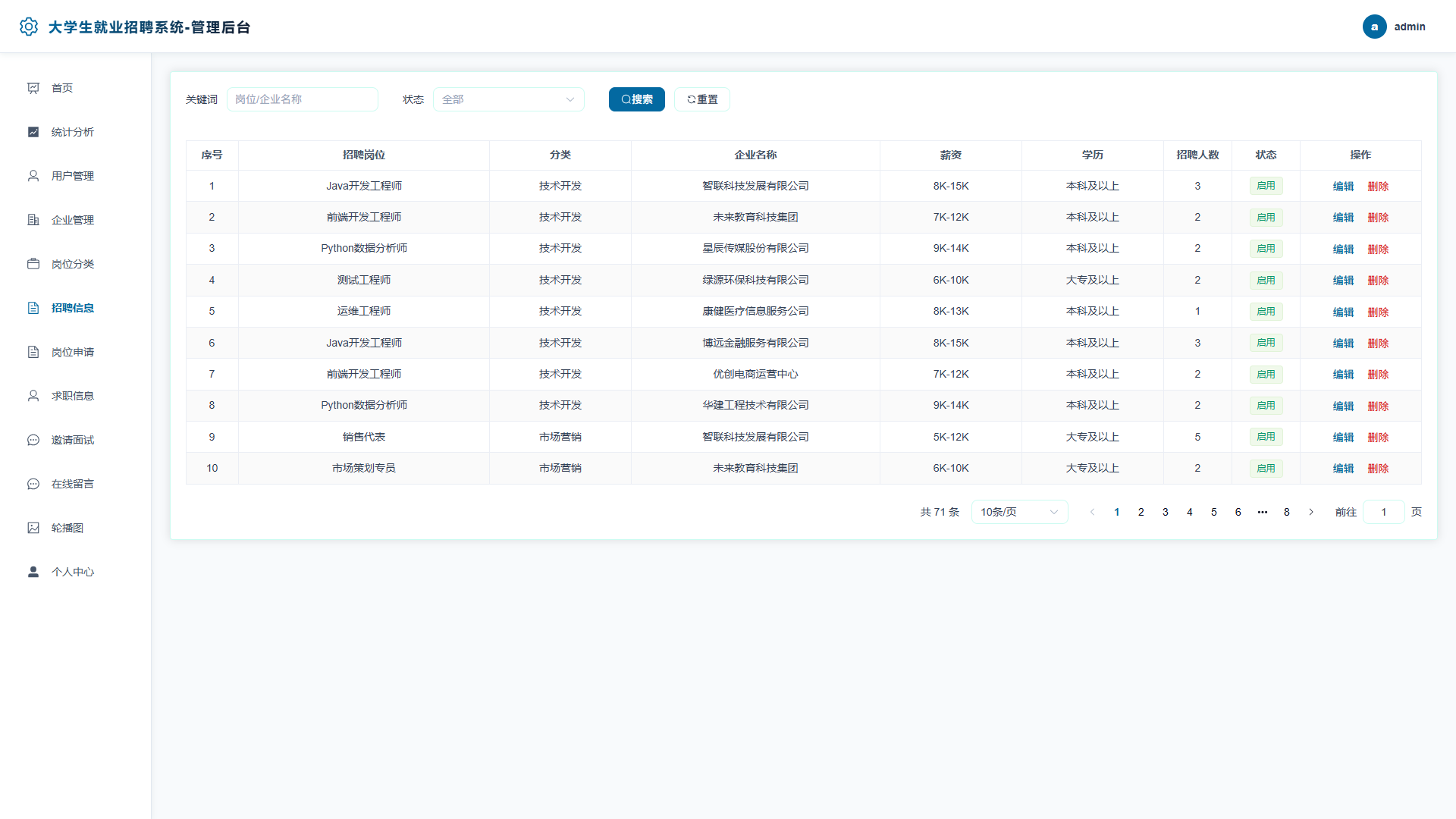Click the 华建工程技术有限公司 cell
This screenshot has height=819, width=1456.
[x=755, y=405]
